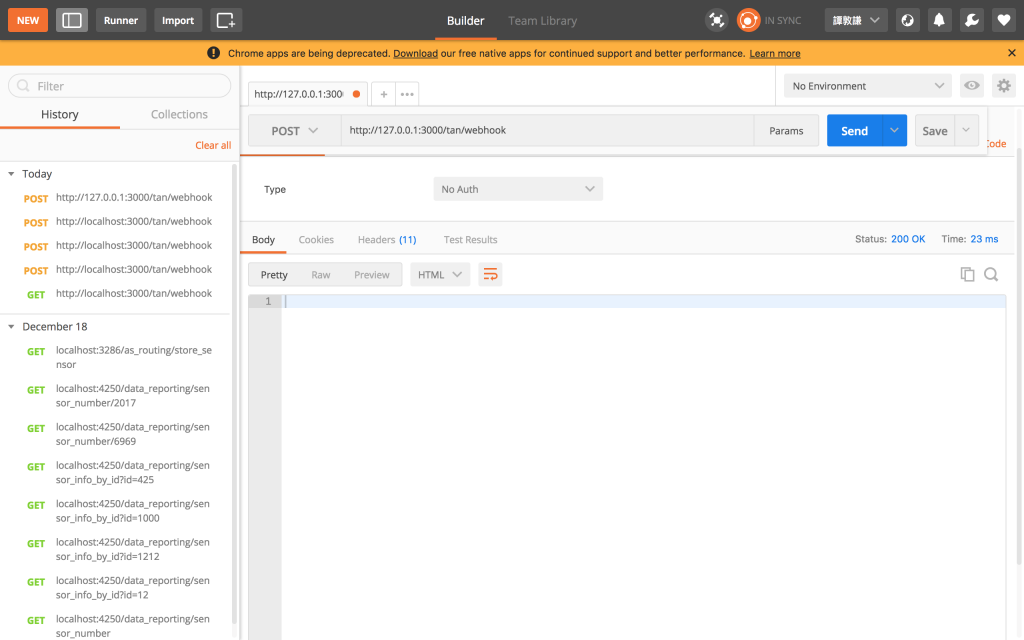
Task: Open the Send button dropdown arrow
Action: point(894,131)
